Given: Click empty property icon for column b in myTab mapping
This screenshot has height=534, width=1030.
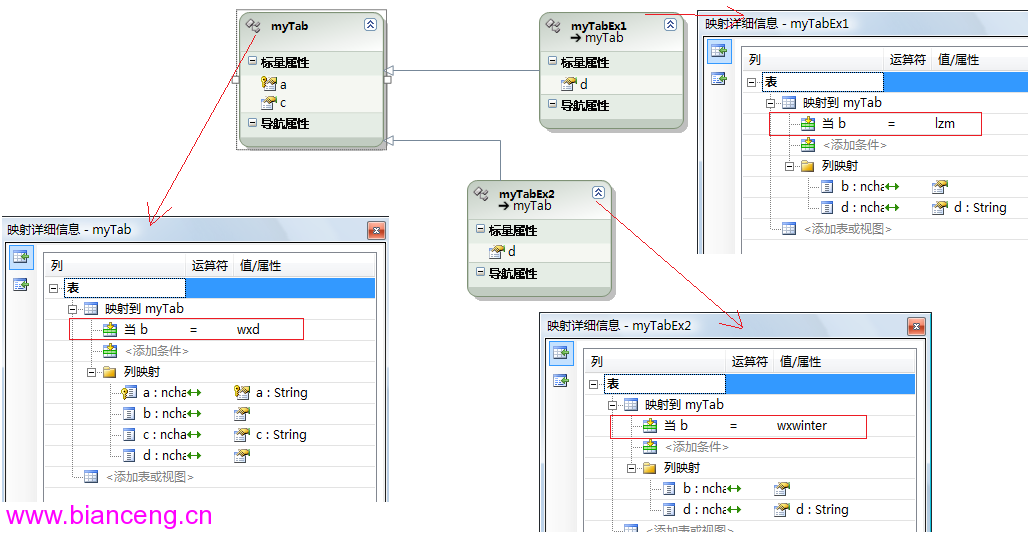Looking at the screenshot, I should [242, 414].
